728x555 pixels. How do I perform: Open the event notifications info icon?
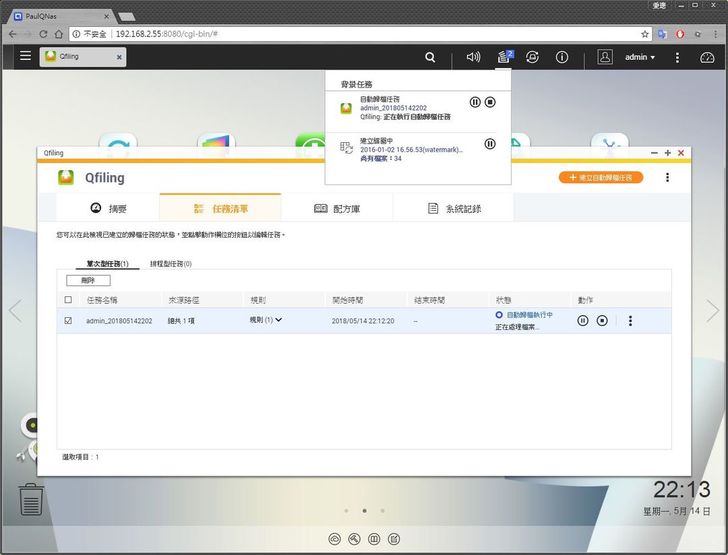[x=562, y=57]
